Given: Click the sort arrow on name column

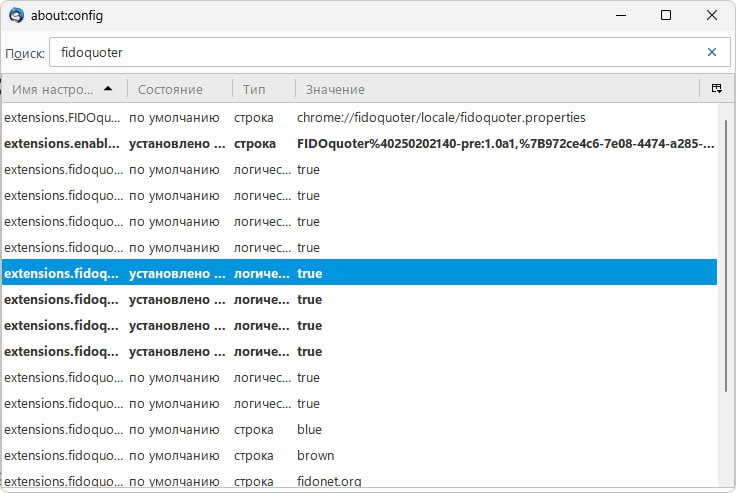Looking at the screenshot, I should point(108,89).
